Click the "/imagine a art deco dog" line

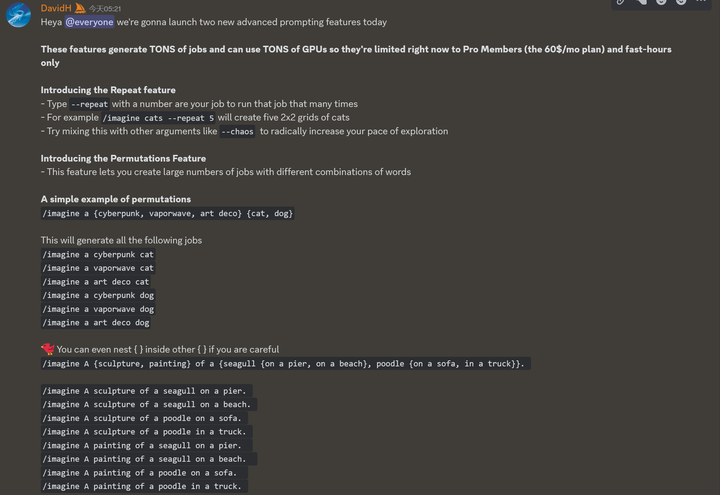(96, 322)
